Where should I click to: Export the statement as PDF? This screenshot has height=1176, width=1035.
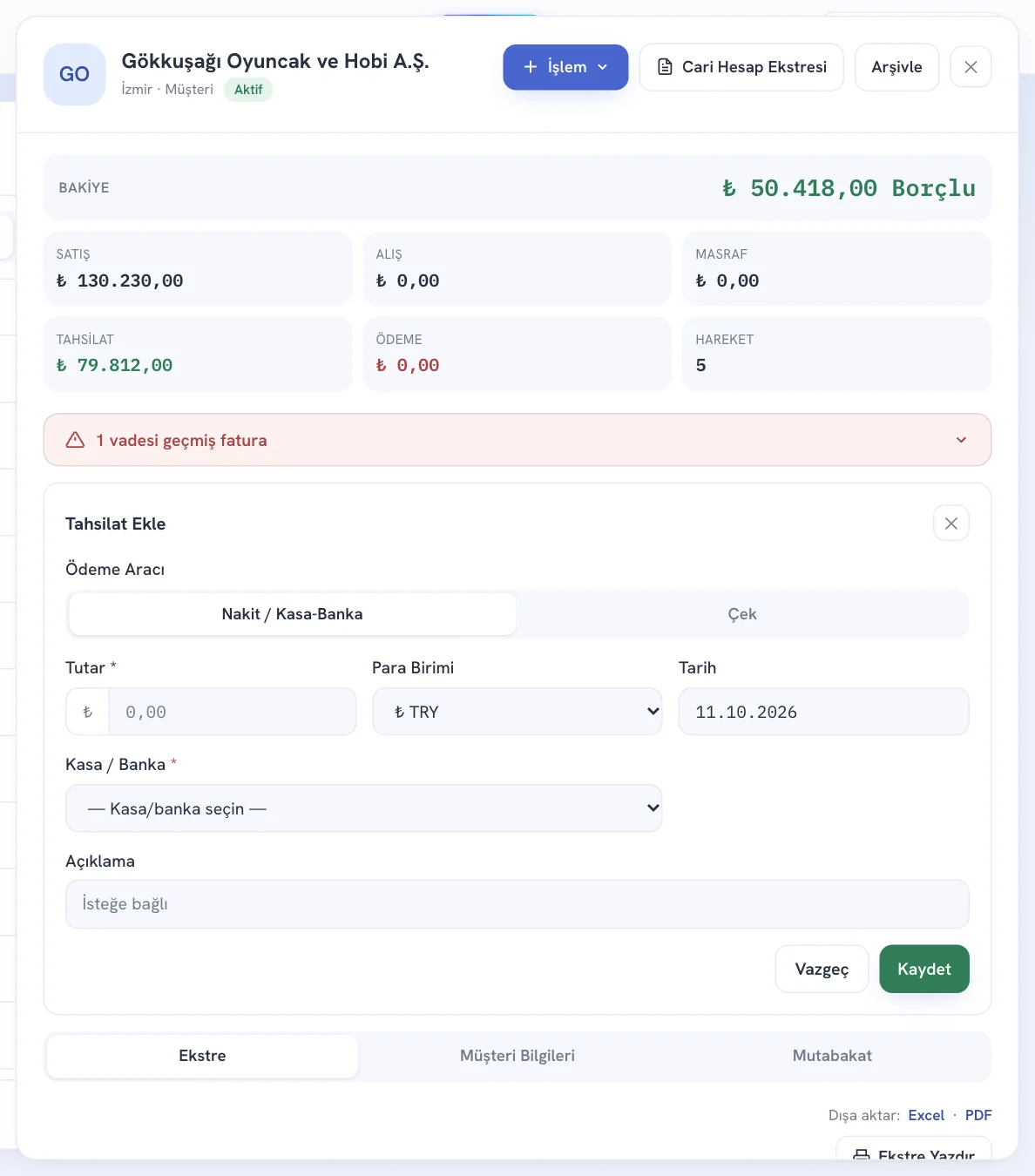[x=978, y=1115]
